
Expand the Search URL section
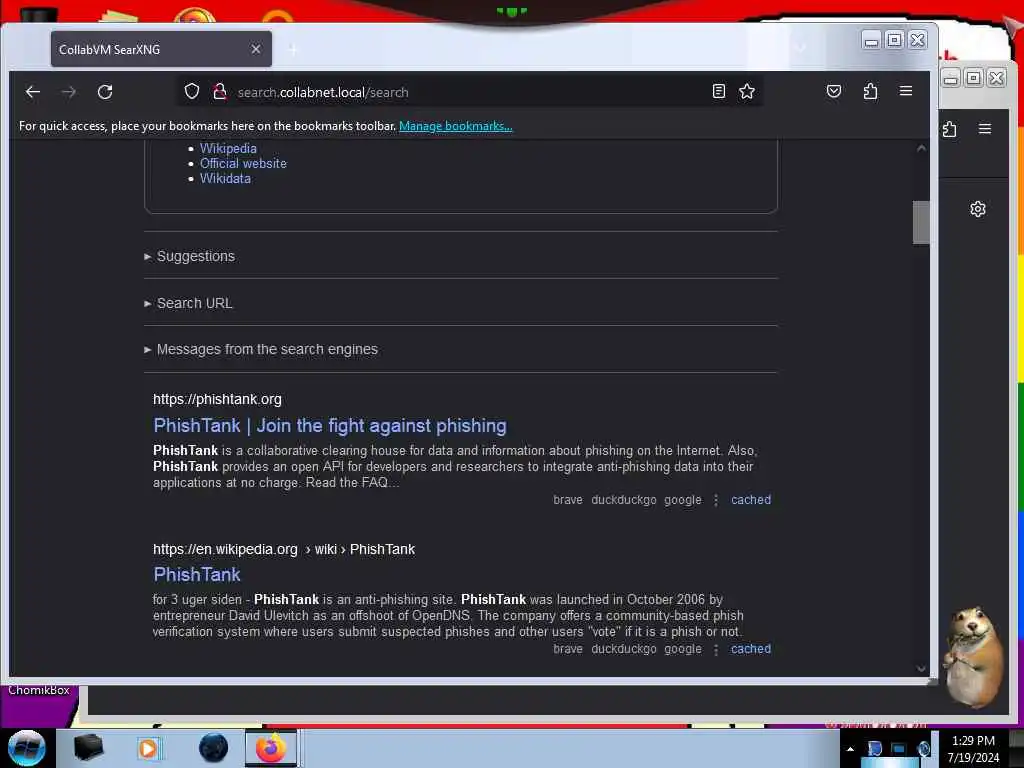click(x=189, y=303)
